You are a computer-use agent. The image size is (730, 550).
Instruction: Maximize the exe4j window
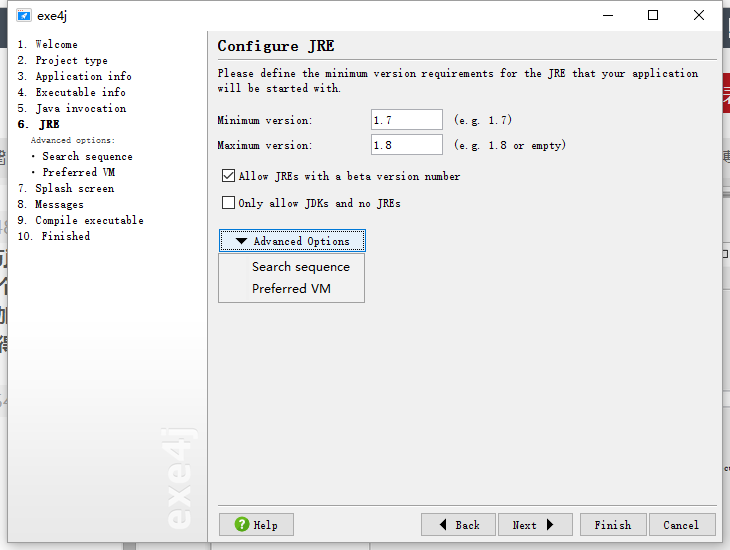click(653, 15)
